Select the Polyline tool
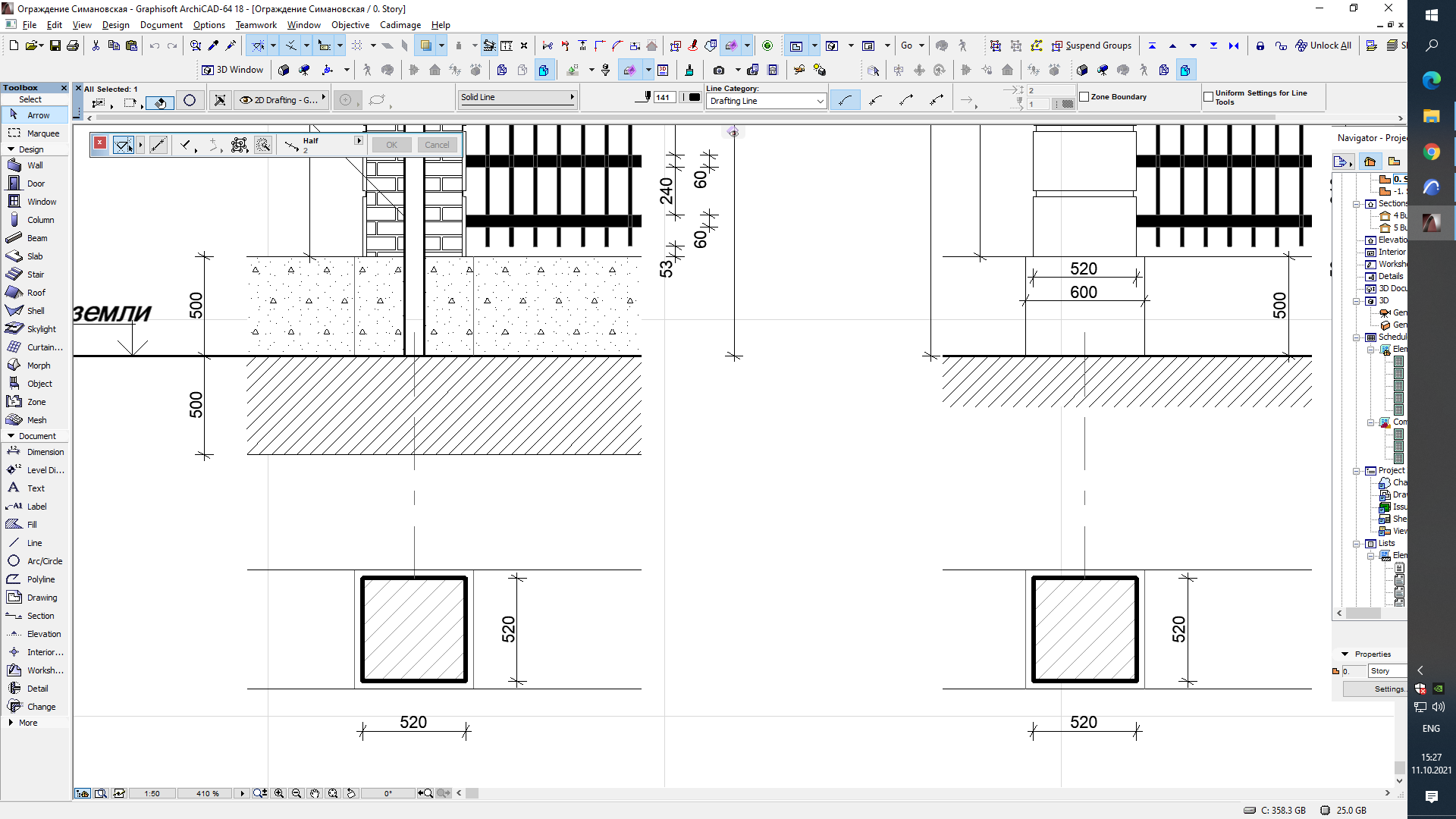 [35, 579]
